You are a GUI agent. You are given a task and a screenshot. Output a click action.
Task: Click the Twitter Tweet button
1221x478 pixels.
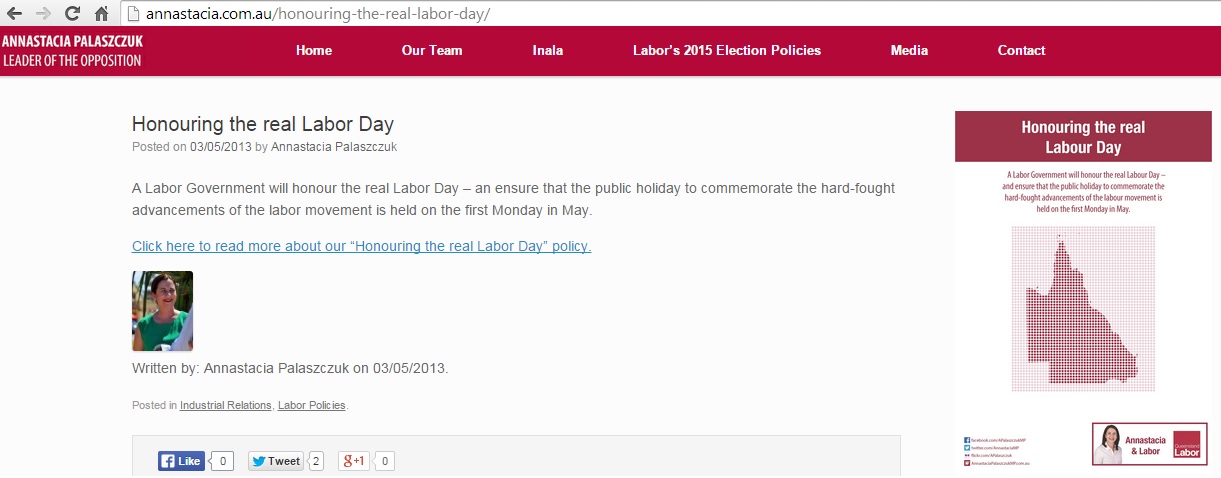click(276, 461)
